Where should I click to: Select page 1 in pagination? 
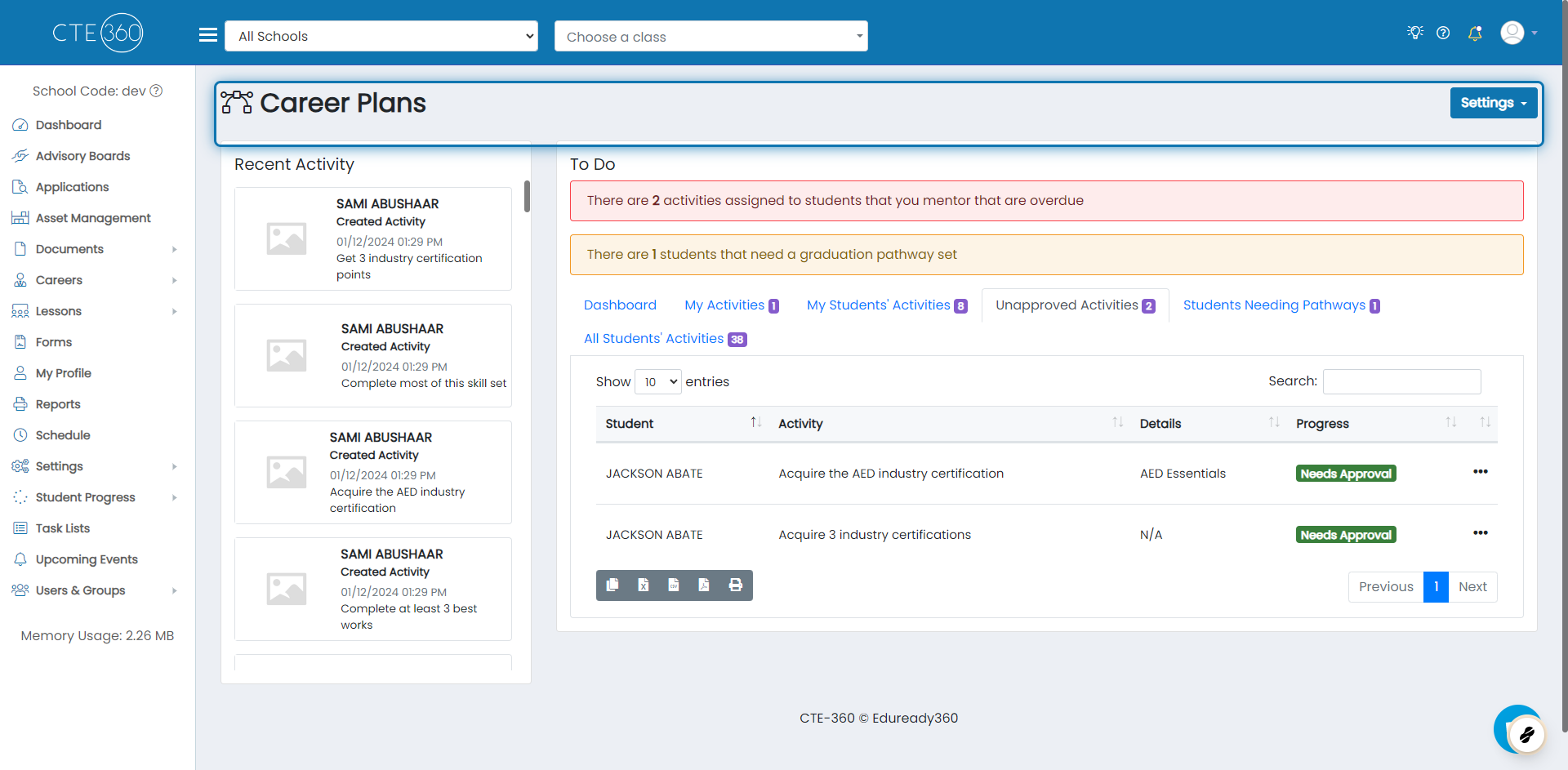click(x=1436, y=586)
